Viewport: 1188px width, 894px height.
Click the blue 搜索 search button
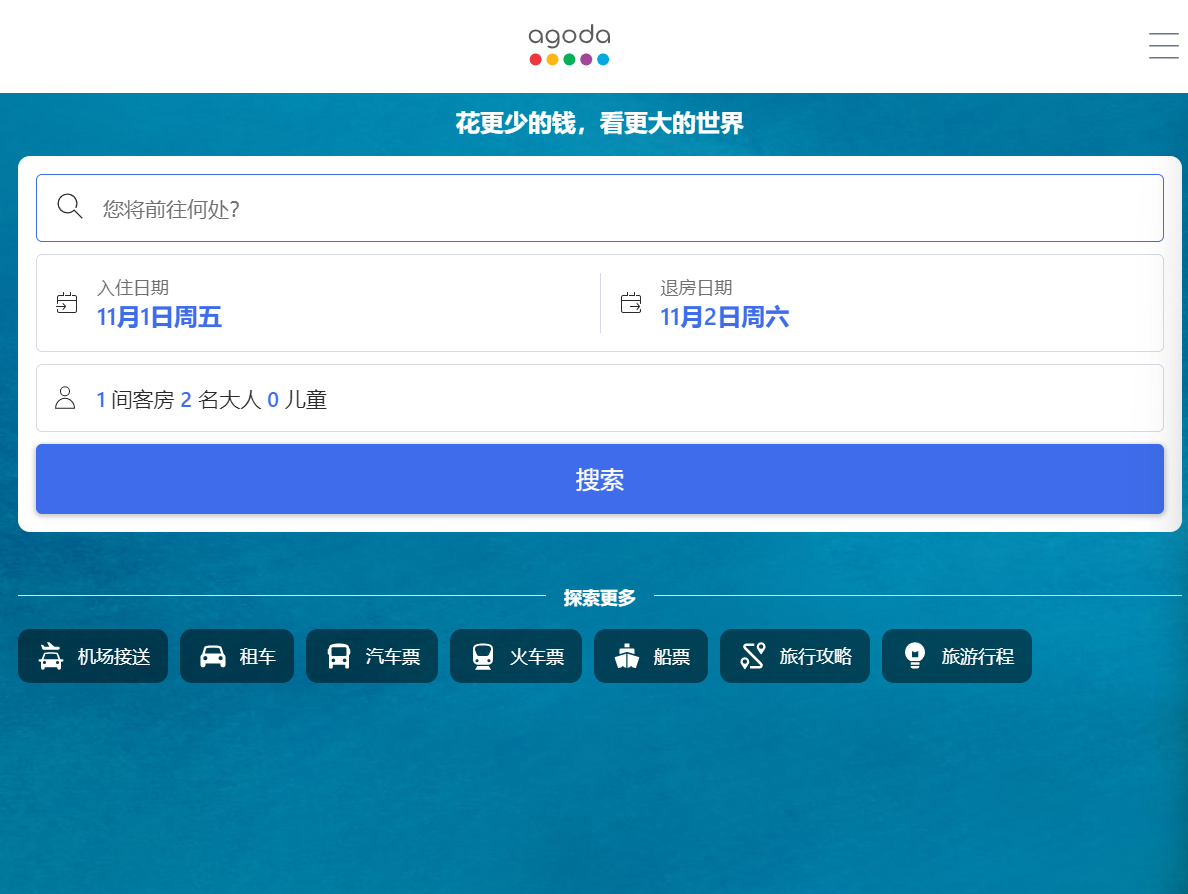pyautogui.click(x=599, y=479)
